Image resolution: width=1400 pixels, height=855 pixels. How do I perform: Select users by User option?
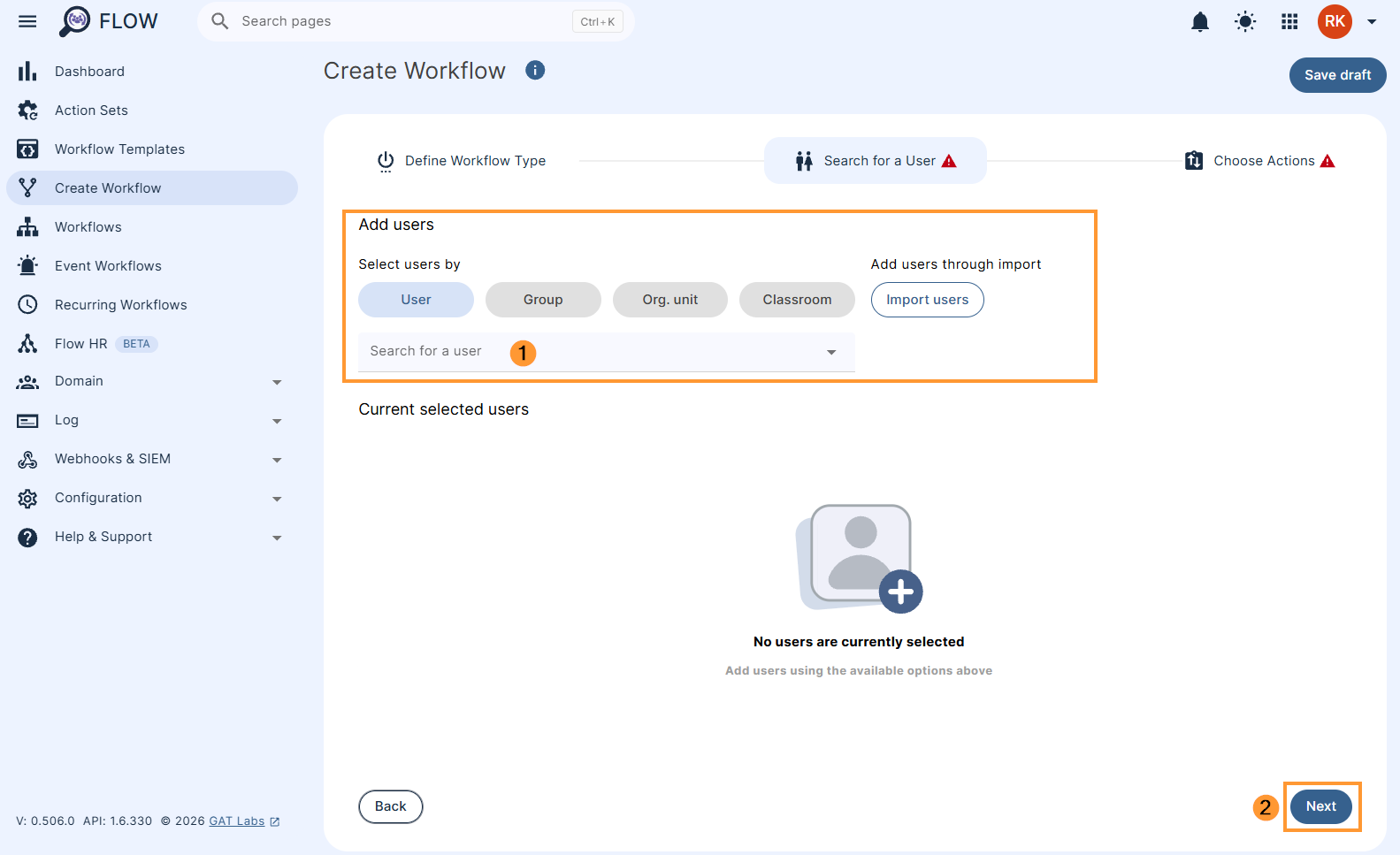pyautogui.click(x=416, y=300)
